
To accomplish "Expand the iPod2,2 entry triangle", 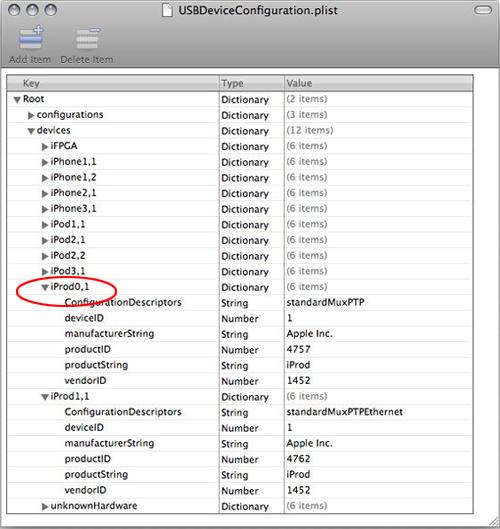I will coord(45,256).
